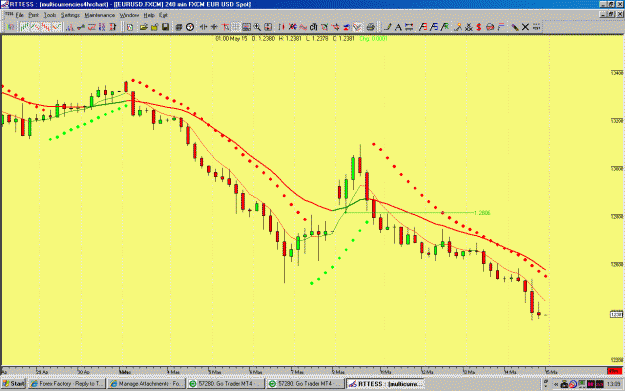Click the checkmark chart icon in toolbar
Viewport: 625px width, 391px height.
tap(357, 27)
